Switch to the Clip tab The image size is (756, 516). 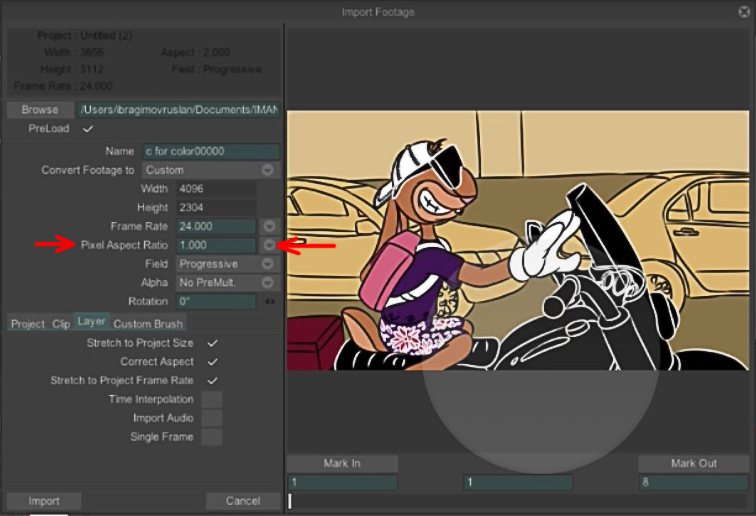click(61, 324)
